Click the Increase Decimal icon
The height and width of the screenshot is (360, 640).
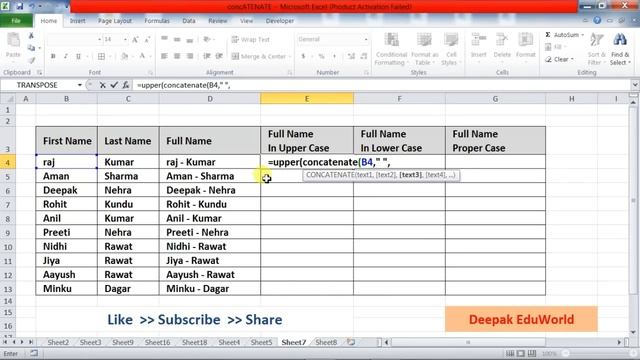351,56
